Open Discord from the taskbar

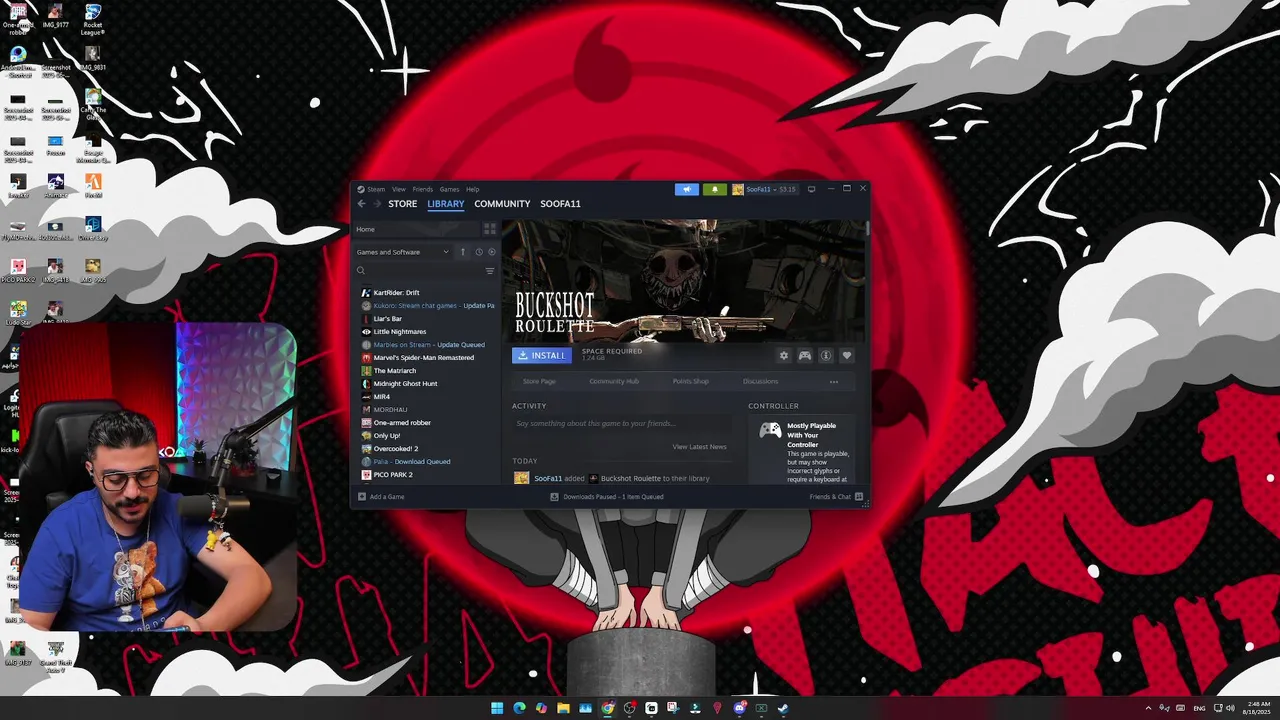(739, 708)
